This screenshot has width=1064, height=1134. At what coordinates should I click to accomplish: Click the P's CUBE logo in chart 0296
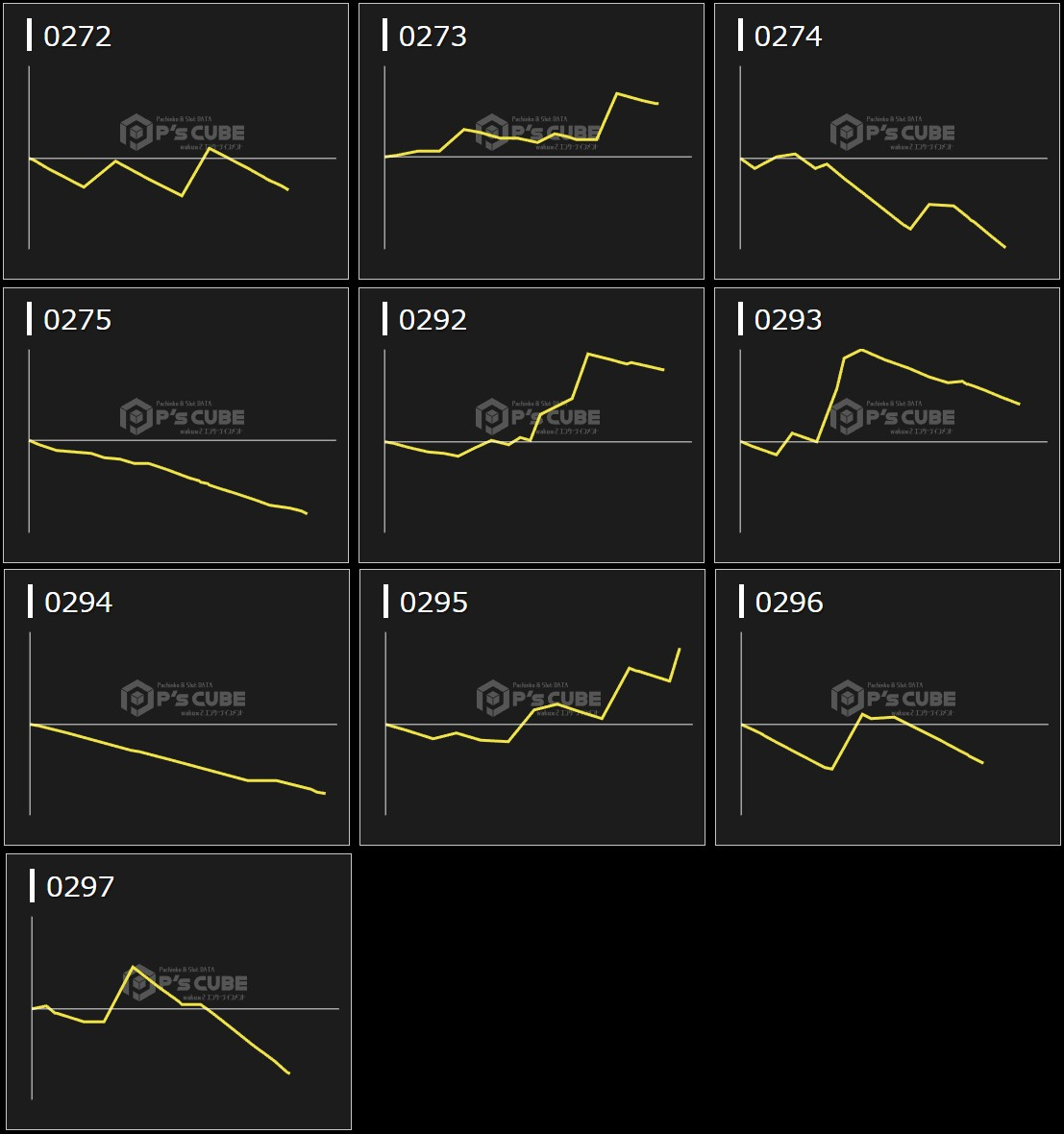click(x=894, y=699)
